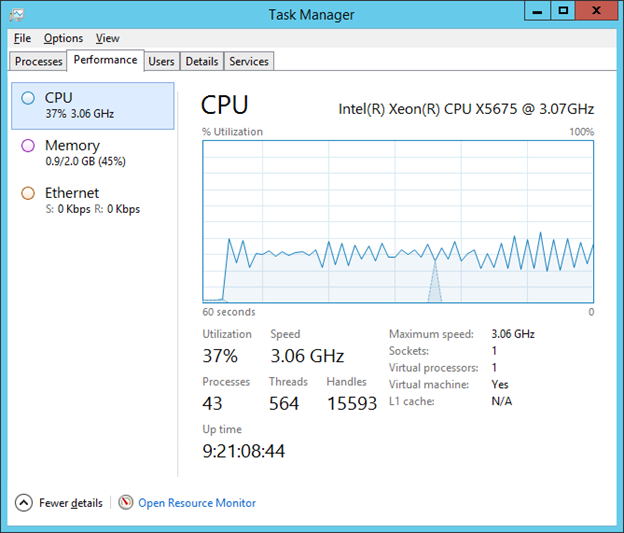Image resolution: width=624 pixels, height=533 pixels.
Task: Open the Options menu
Action: (63, 38)
